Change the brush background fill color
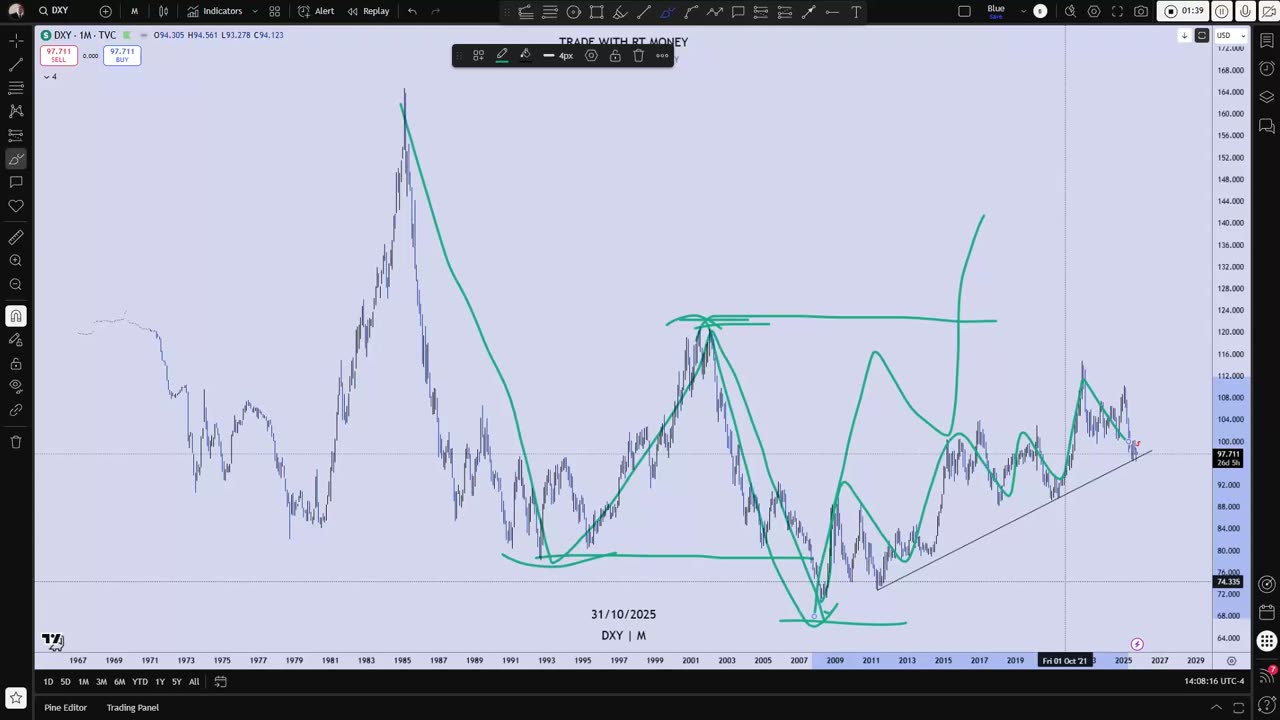 (x=525, y=56)
